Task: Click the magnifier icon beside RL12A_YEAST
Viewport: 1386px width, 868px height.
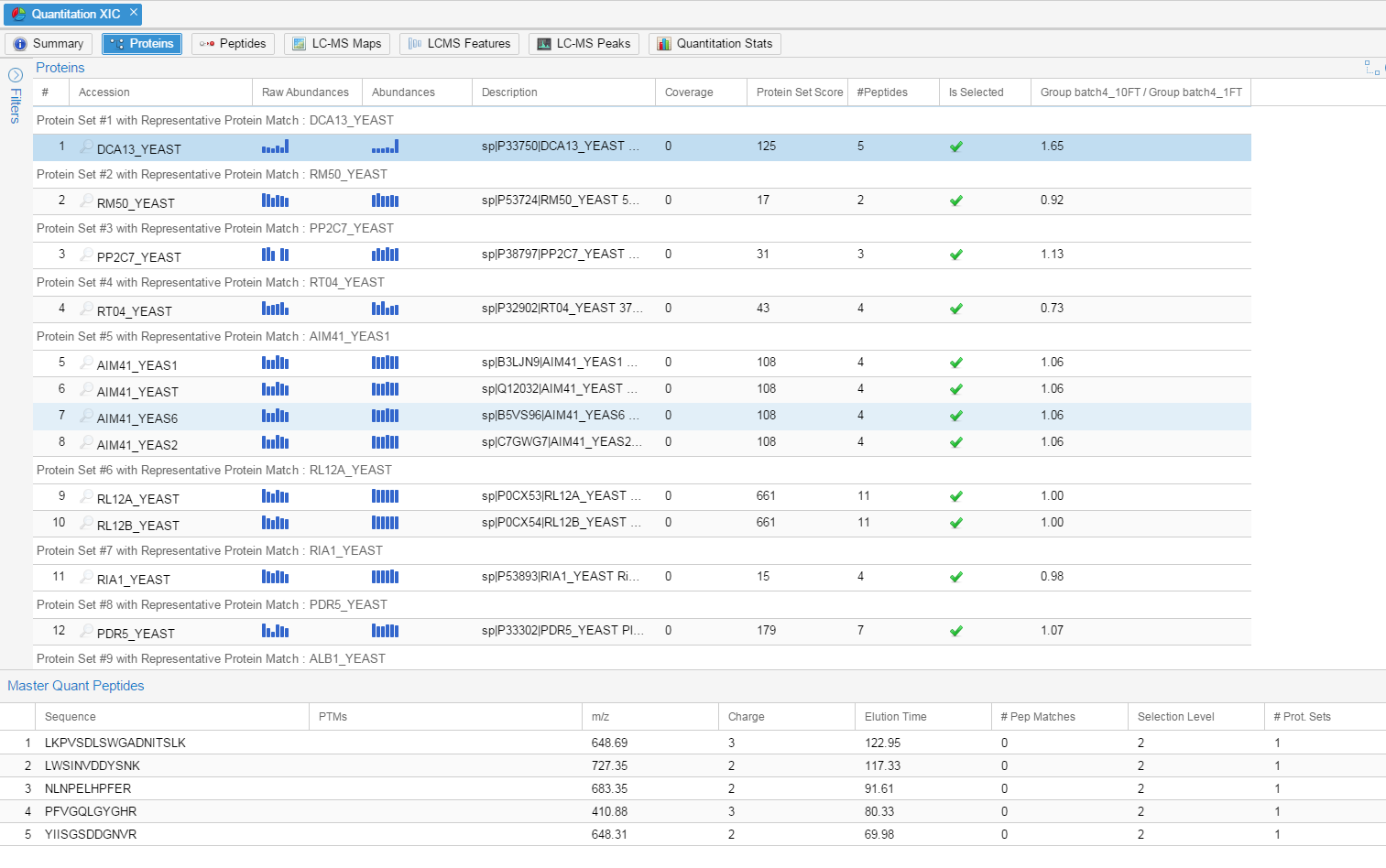Action: coord(86,497)
